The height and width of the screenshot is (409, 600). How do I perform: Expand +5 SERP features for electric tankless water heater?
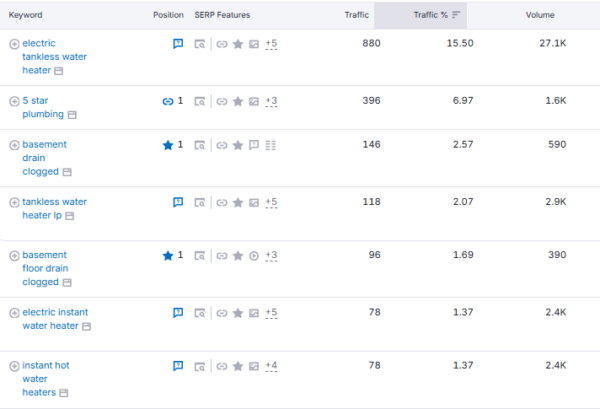(x=271, y=45)
